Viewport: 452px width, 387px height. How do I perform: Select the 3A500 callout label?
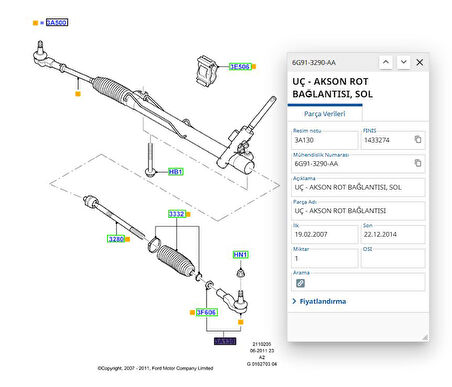point(57,22)
